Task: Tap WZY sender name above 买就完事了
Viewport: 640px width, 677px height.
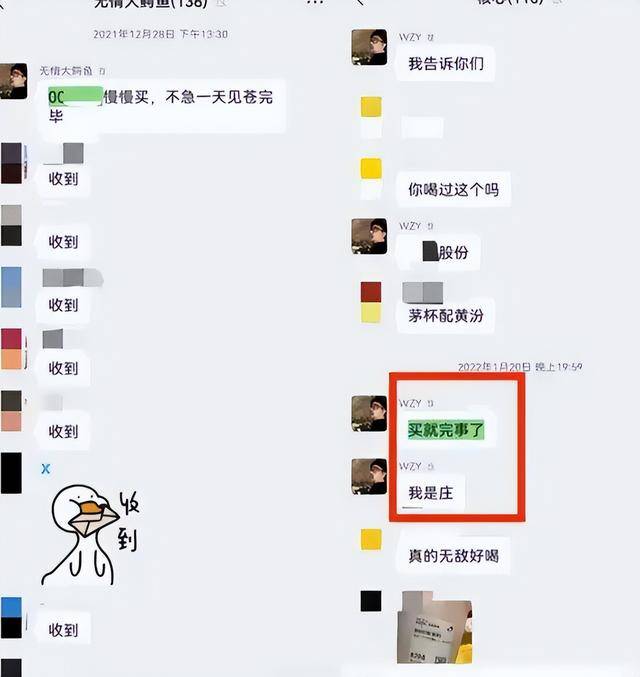Action: pyautogui.click(x=410, y=404)
